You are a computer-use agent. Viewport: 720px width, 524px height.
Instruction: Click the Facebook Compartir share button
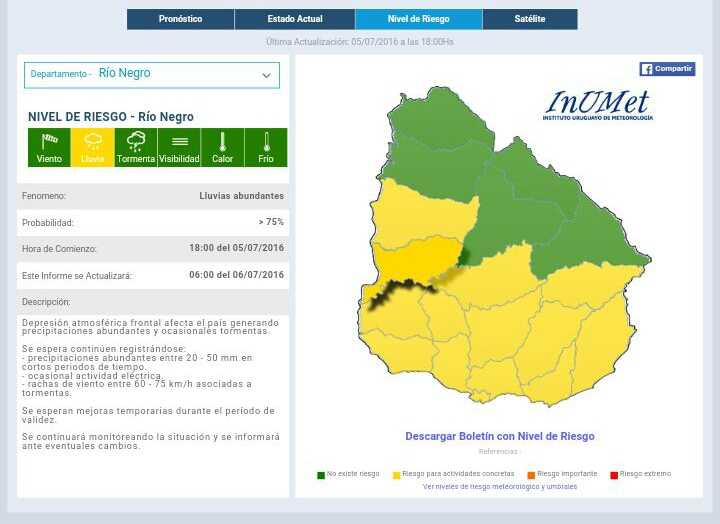(x=667, y=69)
